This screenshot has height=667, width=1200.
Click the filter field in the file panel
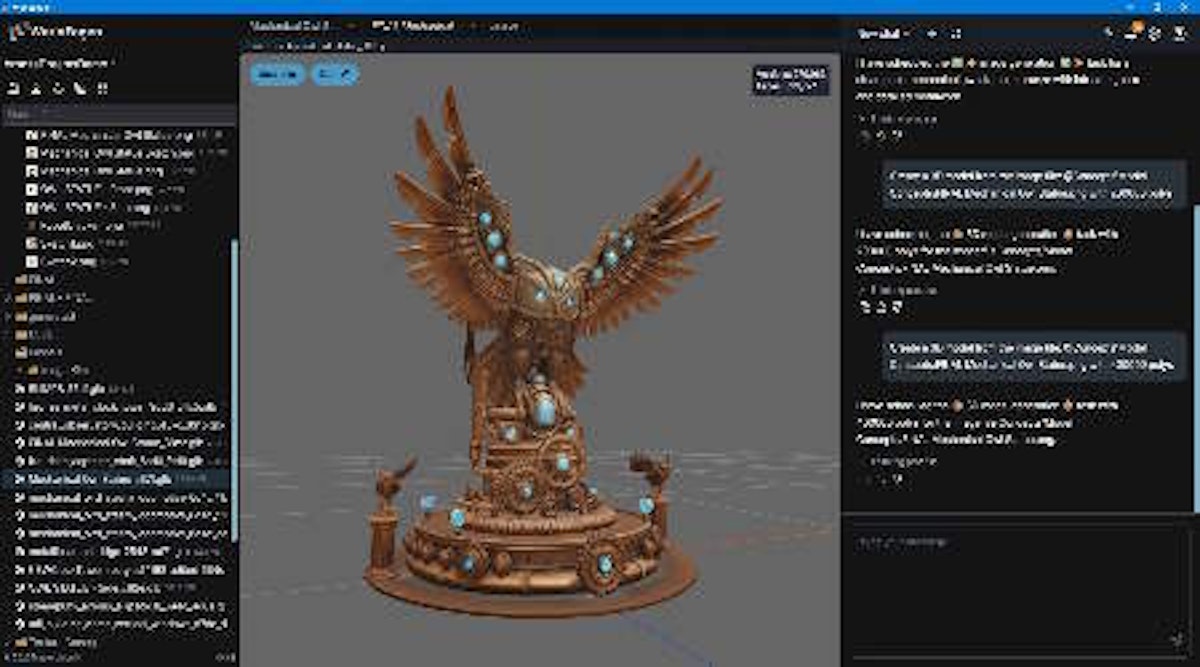click(118, 114)
